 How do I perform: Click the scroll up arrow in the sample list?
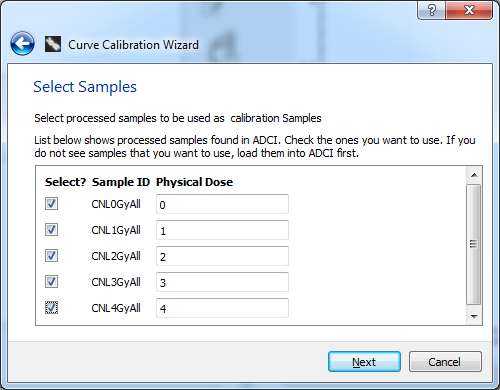tap(474, 175)
